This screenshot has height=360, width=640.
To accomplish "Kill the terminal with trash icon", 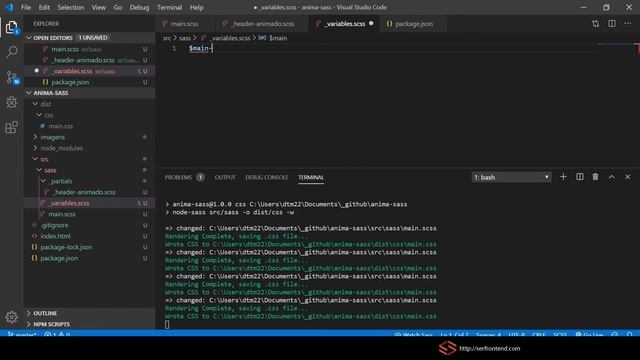I will point(595,177).
